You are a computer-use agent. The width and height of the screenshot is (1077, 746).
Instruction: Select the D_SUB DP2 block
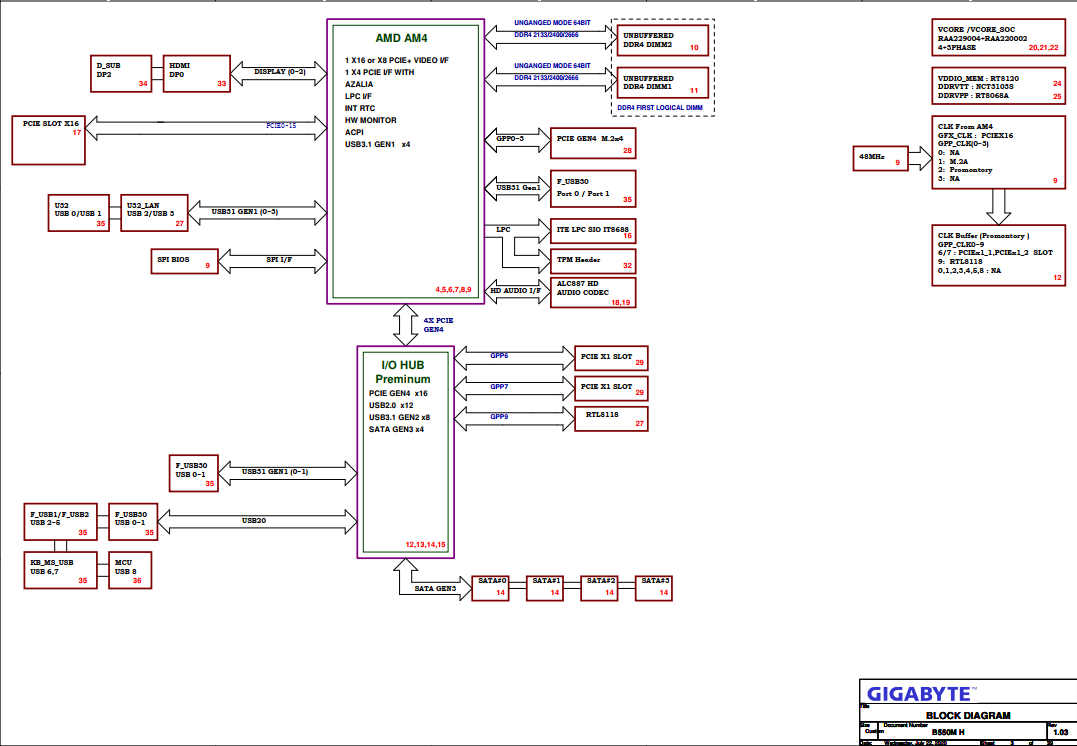tap(121, 74)
